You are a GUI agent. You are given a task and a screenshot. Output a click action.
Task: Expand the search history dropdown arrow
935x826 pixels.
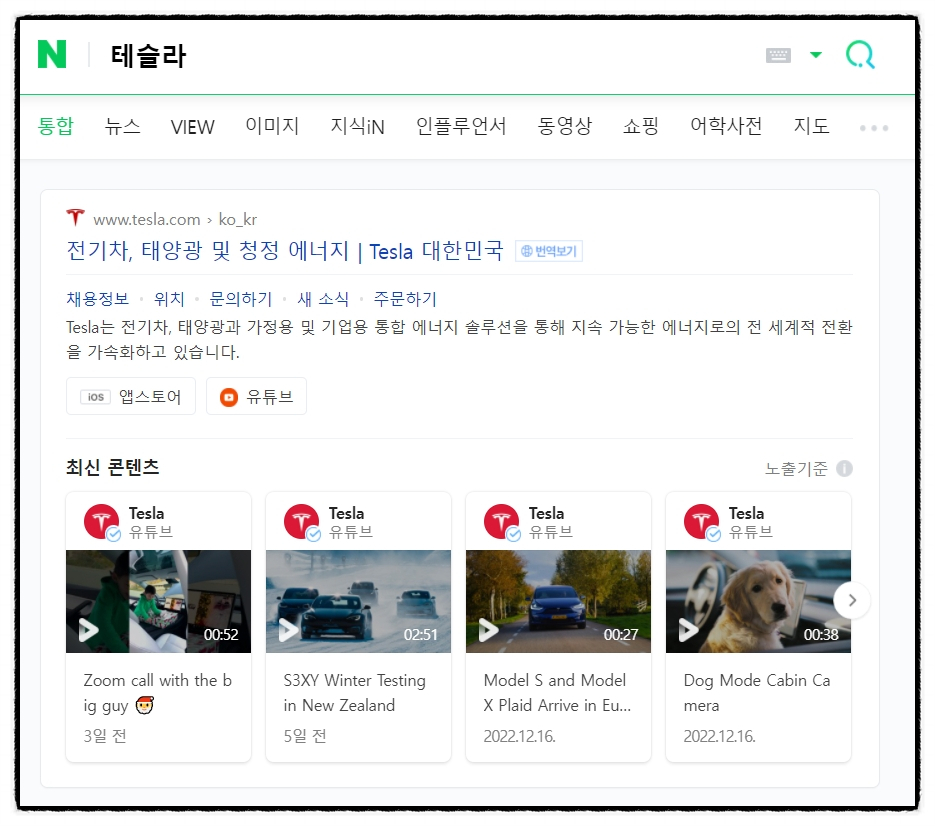(816, 55)
